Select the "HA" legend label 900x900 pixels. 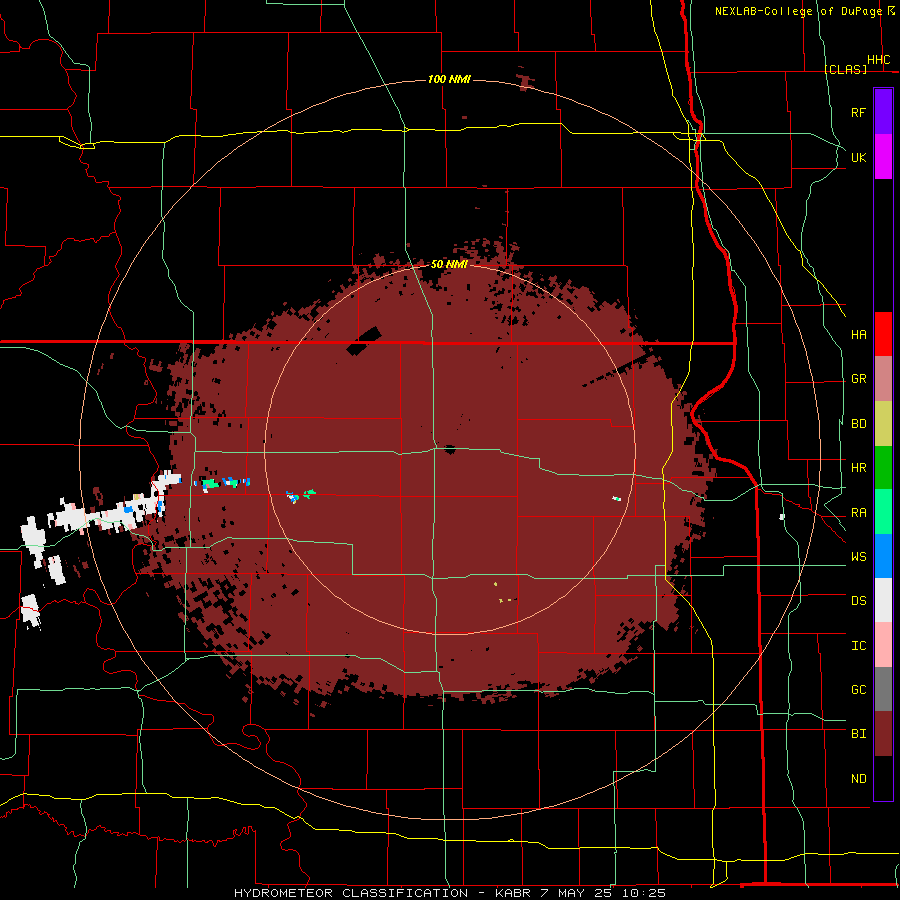[x=858, y=334]
